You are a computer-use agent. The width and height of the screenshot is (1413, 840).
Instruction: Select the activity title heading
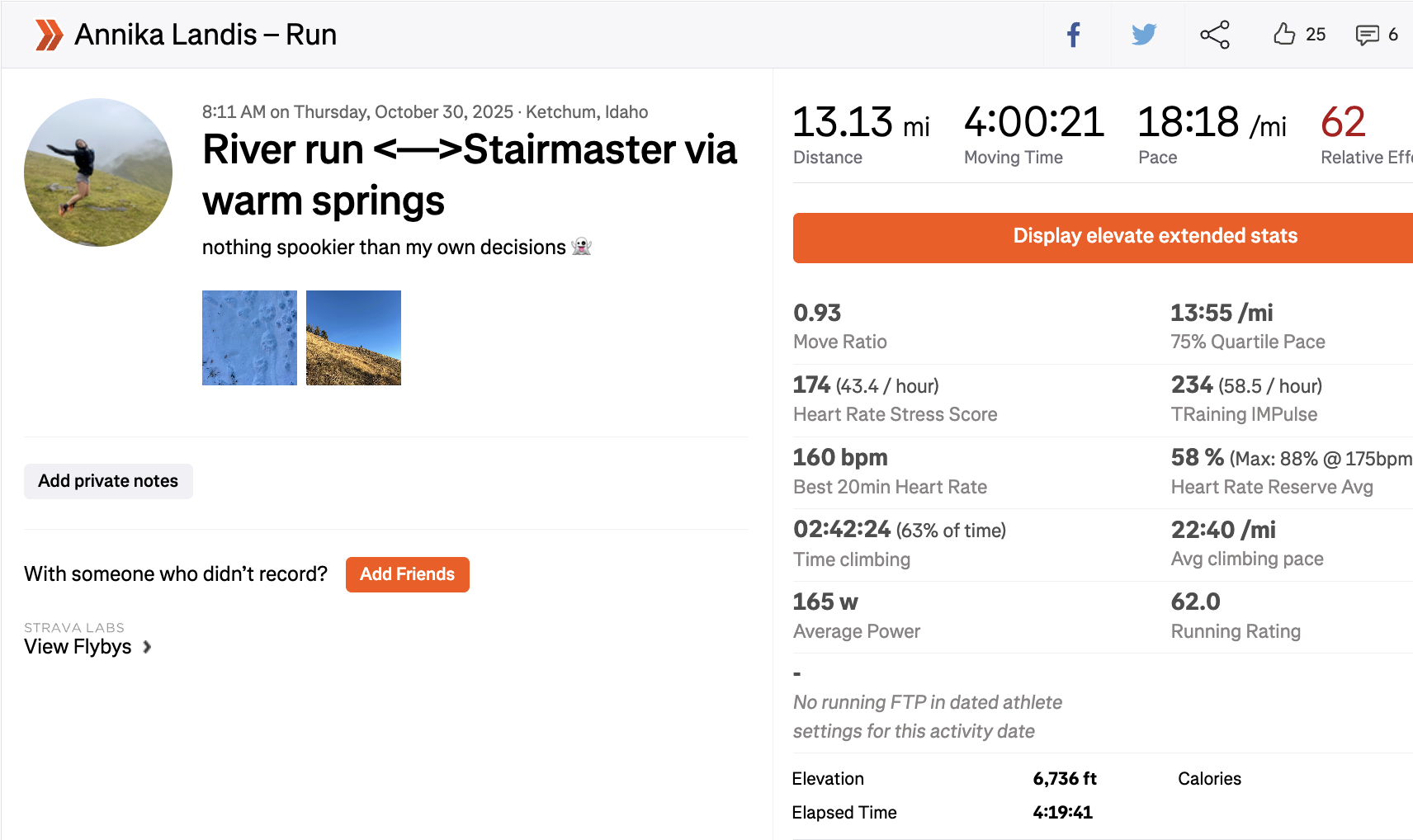469,175
